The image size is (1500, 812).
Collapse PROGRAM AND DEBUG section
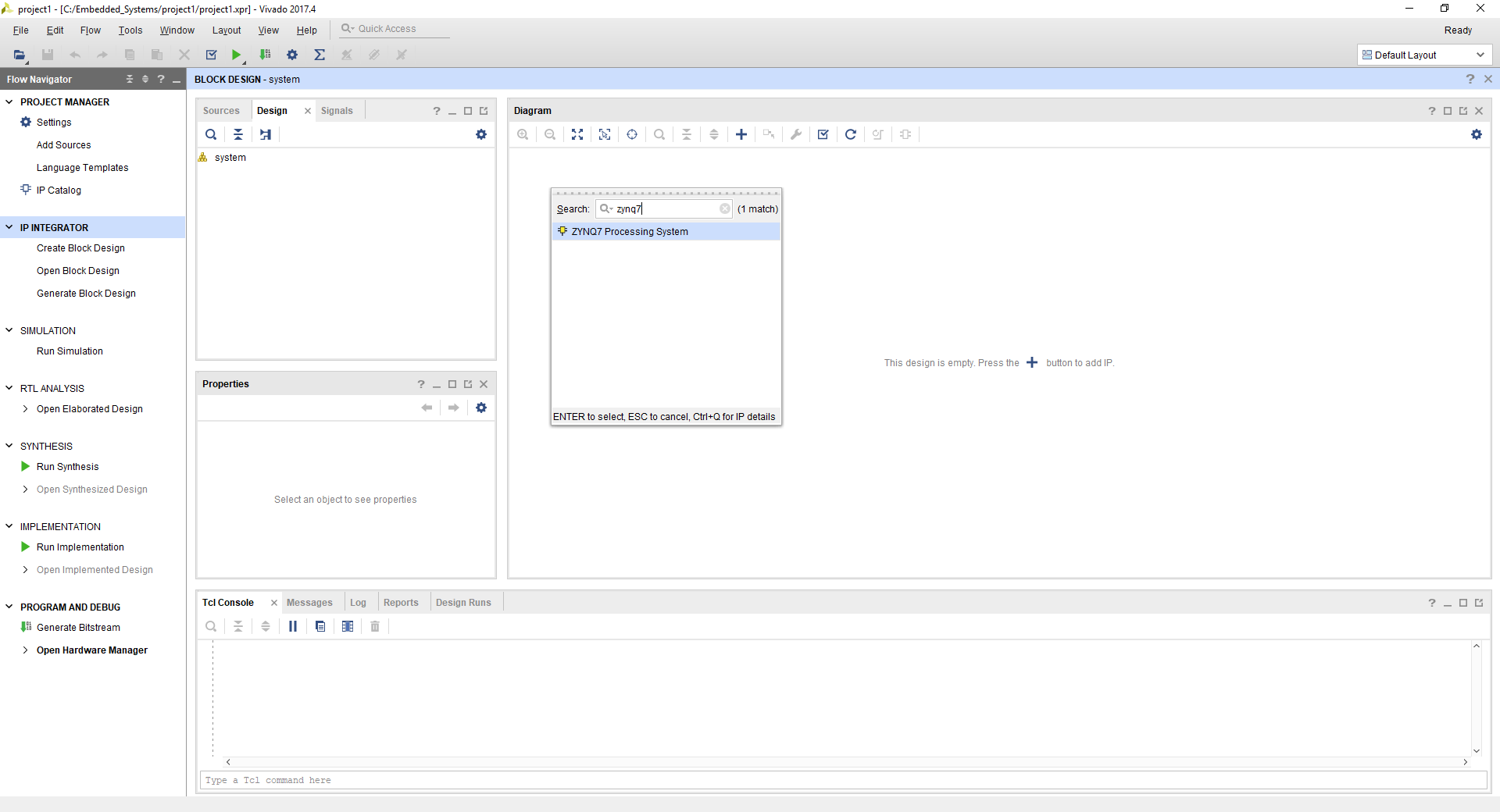coord(9,607)
